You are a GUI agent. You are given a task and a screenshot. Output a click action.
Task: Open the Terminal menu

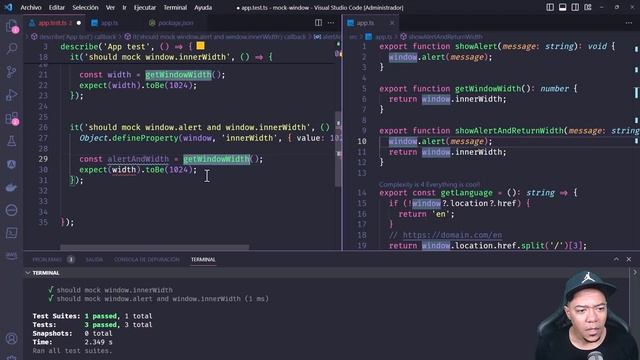175,7
